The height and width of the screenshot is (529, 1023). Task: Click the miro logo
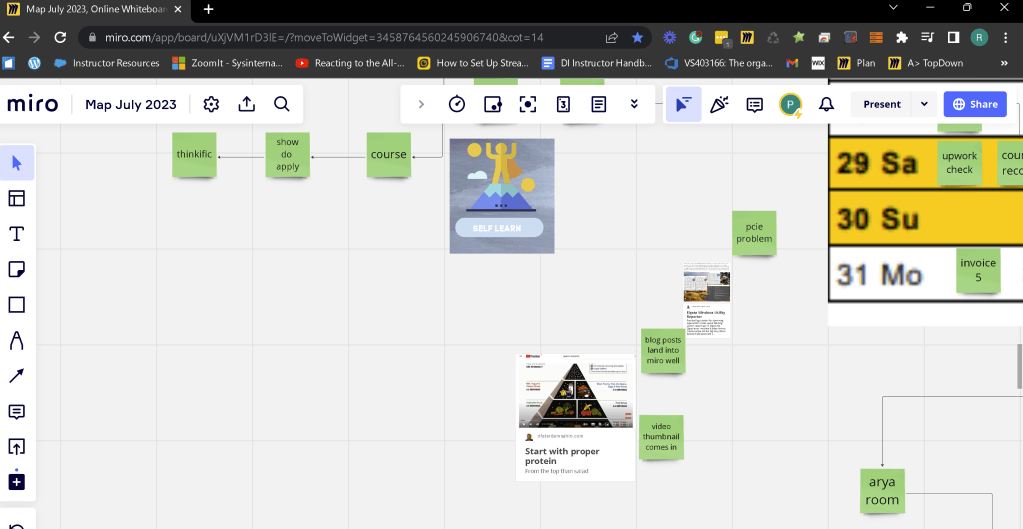33,104
